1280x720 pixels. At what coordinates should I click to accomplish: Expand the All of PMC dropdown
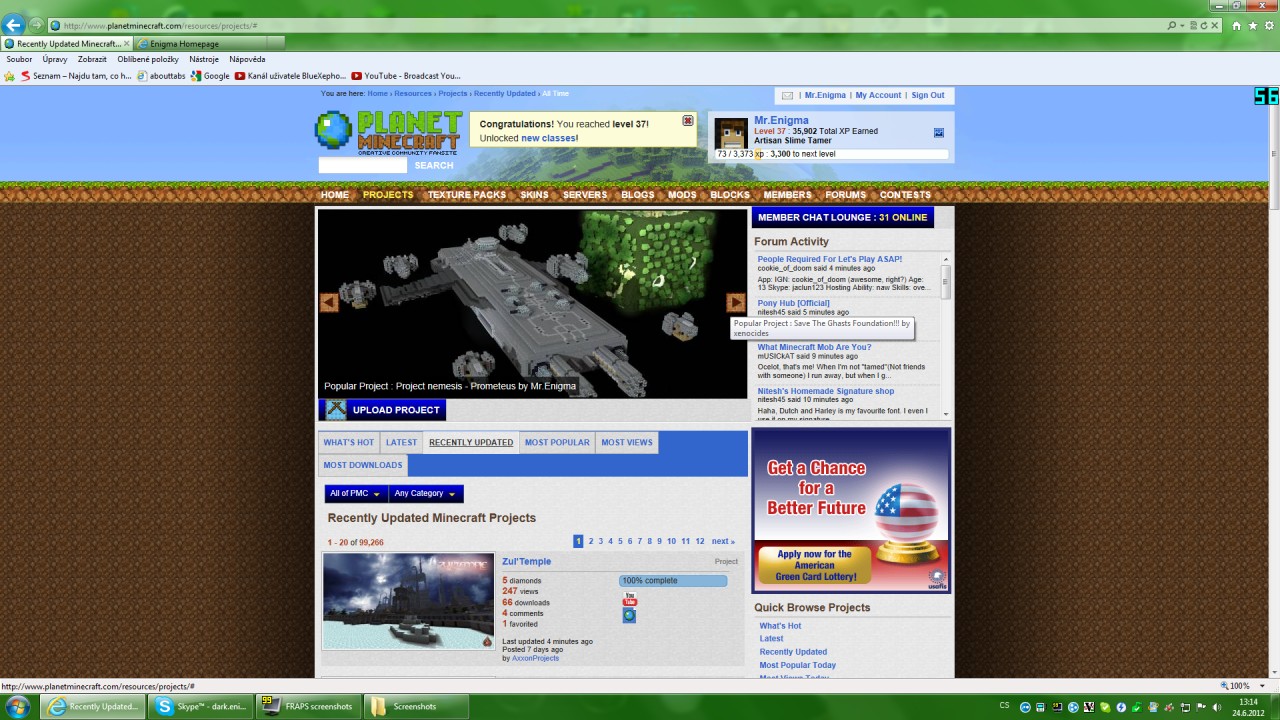click(x=355, y=494)
